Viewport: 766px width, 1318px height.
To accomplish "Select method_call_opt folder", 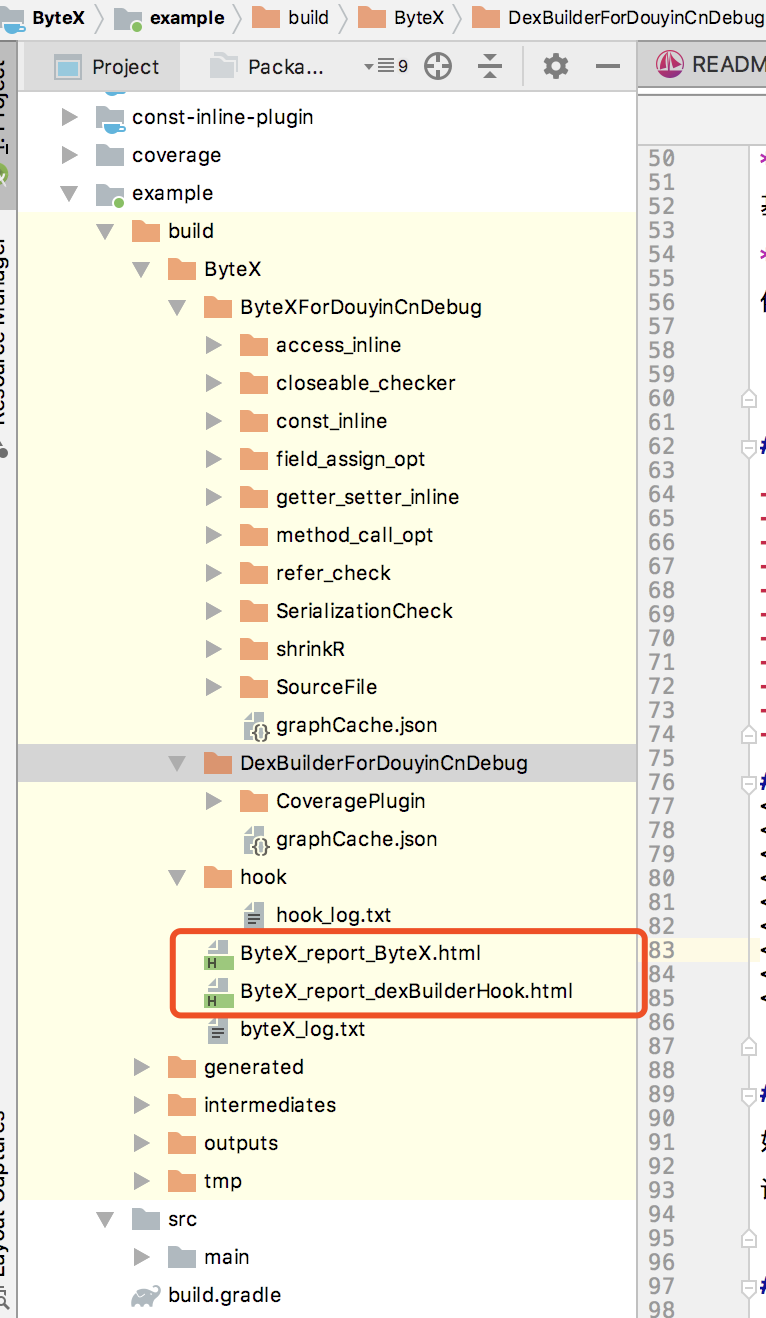I will pyautogui.click(x=326, y=536).
